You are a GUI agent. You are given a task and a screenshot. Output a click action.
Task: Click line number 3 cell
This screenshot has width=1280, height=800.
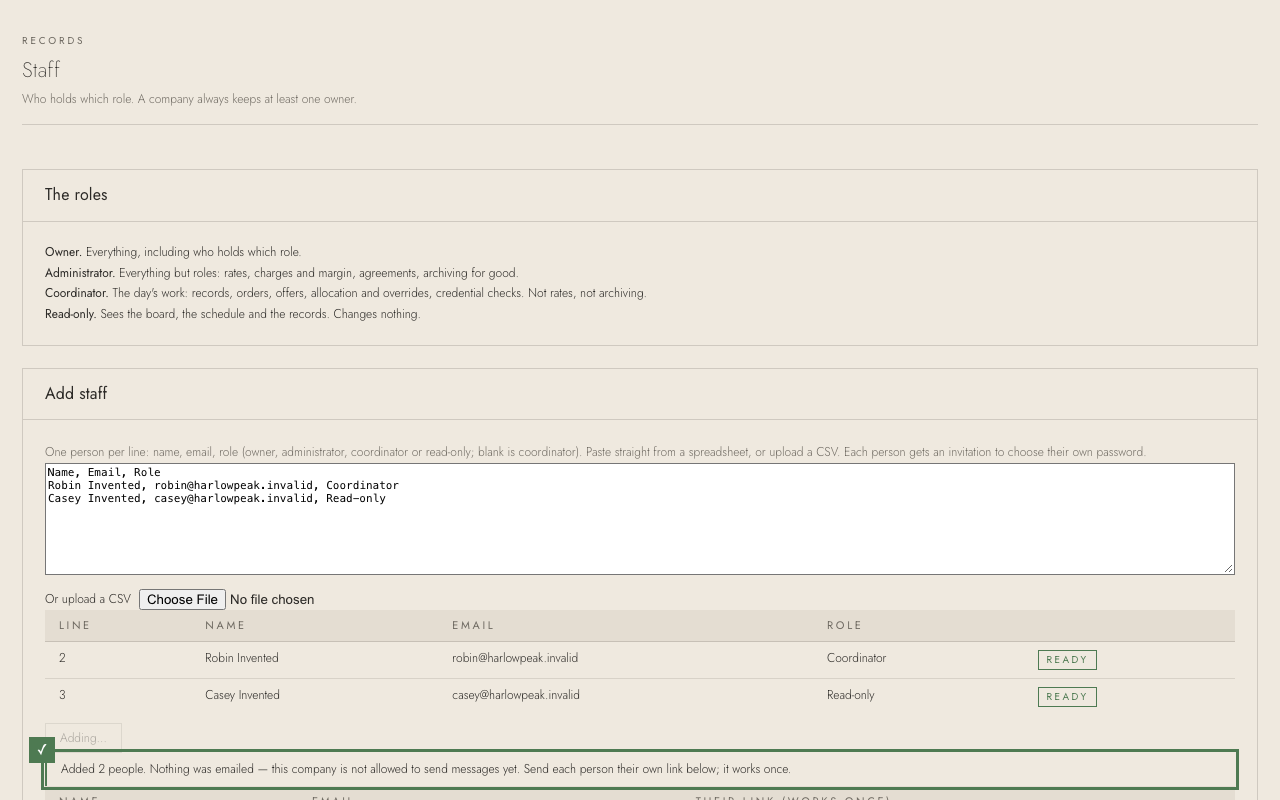[62, 695]
